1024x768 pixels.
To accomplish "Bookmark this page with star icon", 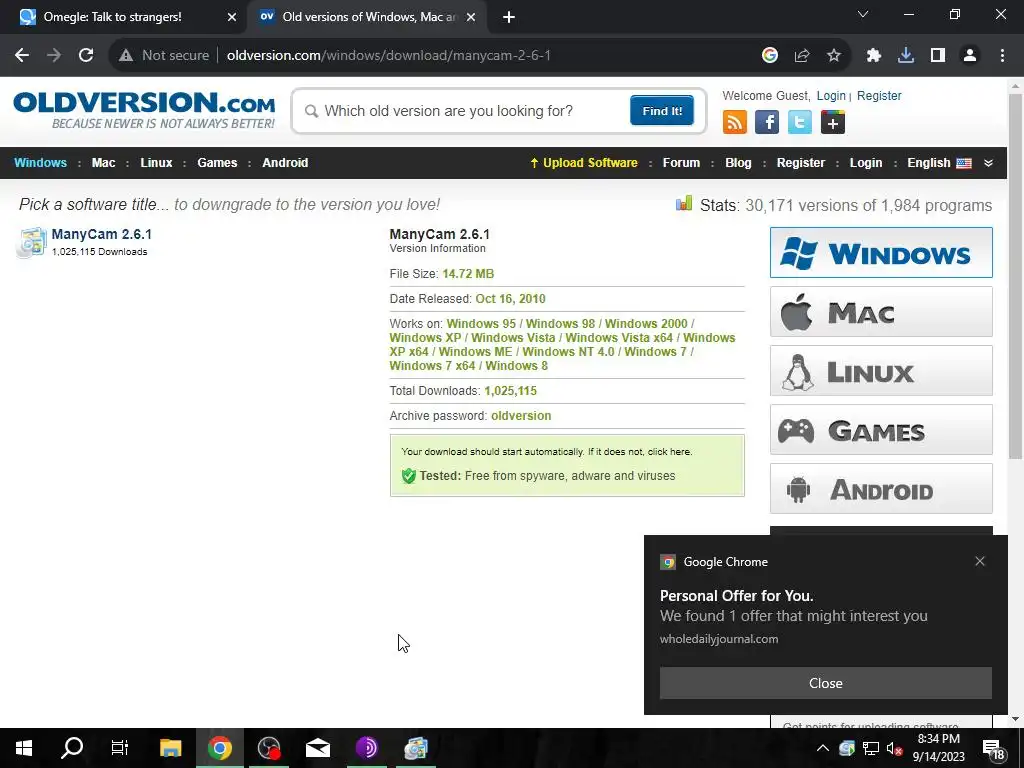I will 834,56.
